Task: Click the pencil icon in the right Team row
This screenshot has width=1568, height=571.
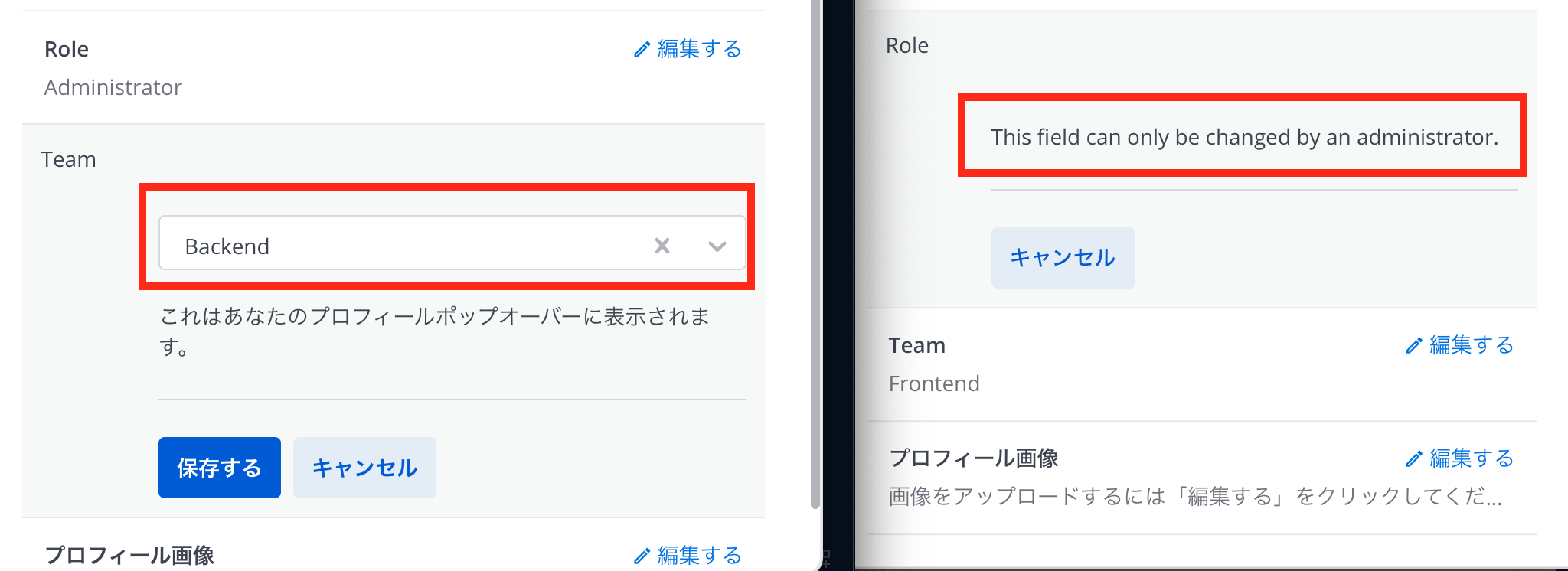Action: (1413, 346)
